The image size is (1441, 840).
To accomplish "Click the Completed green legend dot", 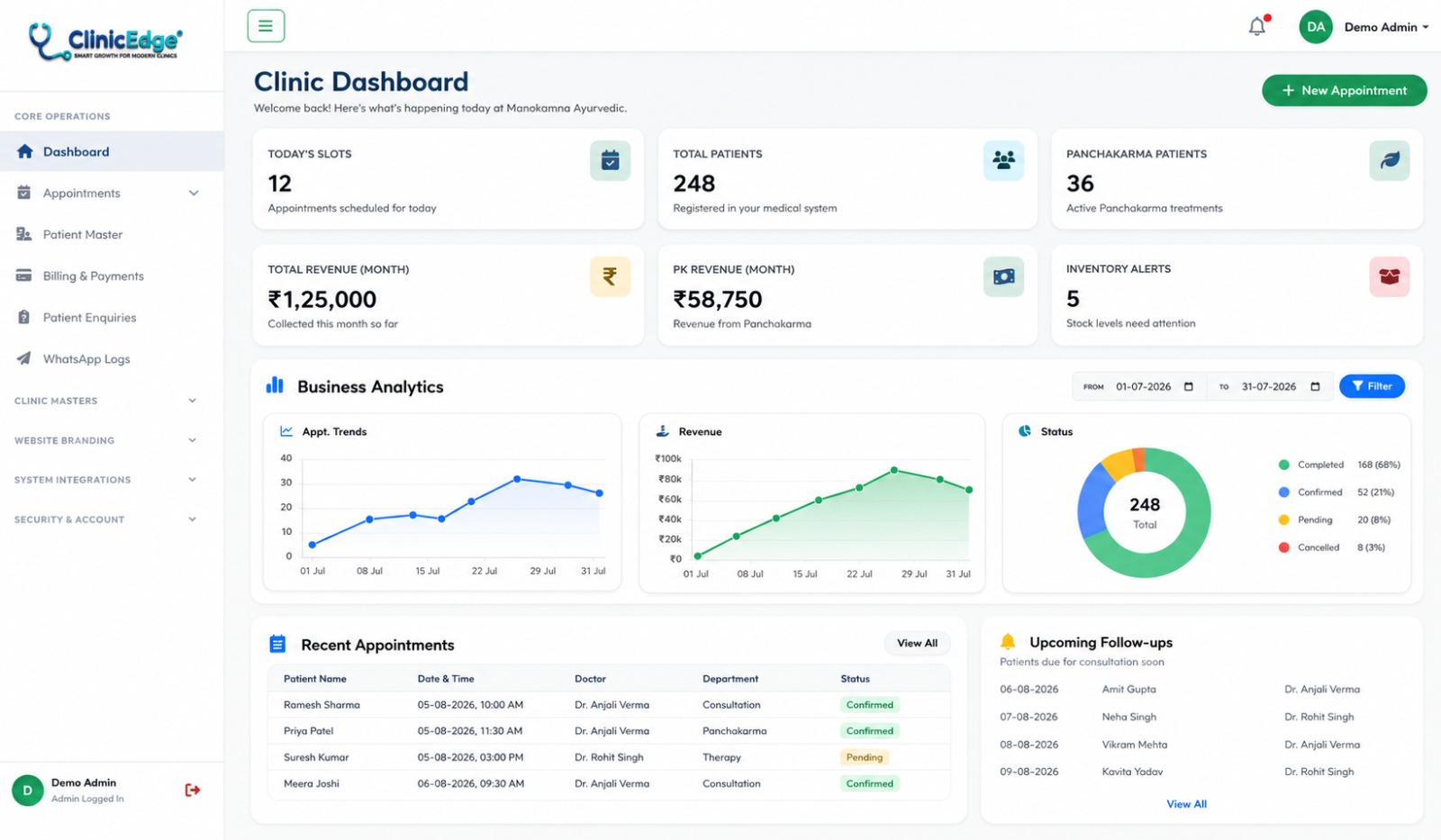I will point(1283,465).
